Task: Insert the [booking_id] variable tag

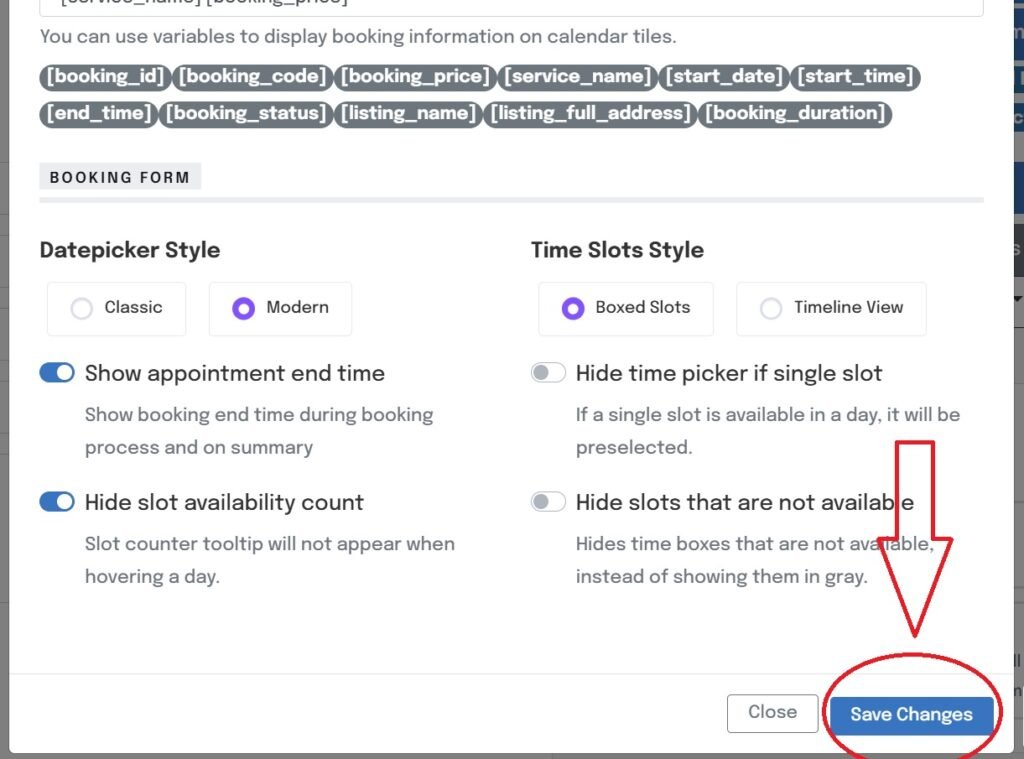Action: tap(105, 77)
